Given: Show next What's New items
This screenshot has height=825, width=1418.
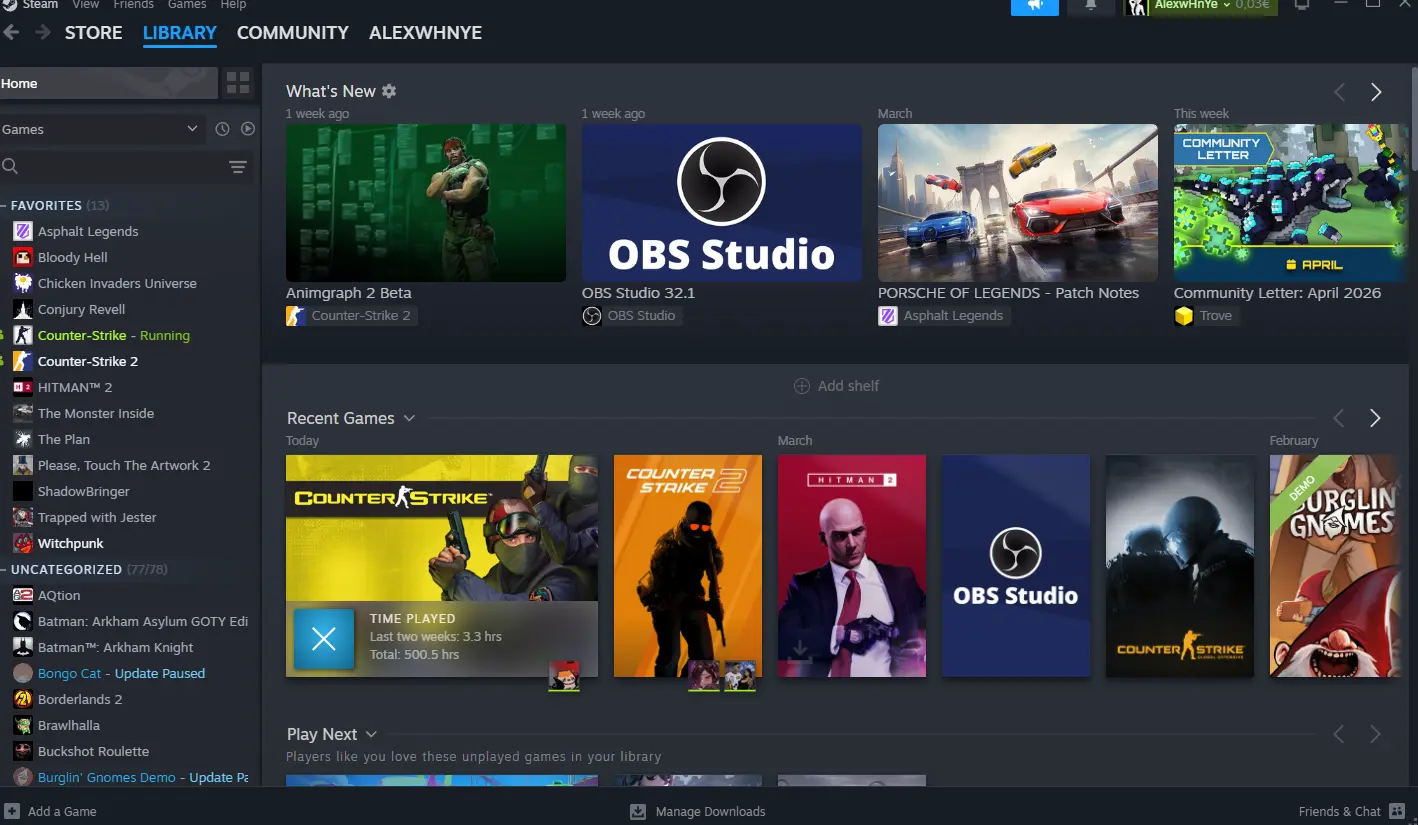Looking at the screenshot, I should 1376,92.
